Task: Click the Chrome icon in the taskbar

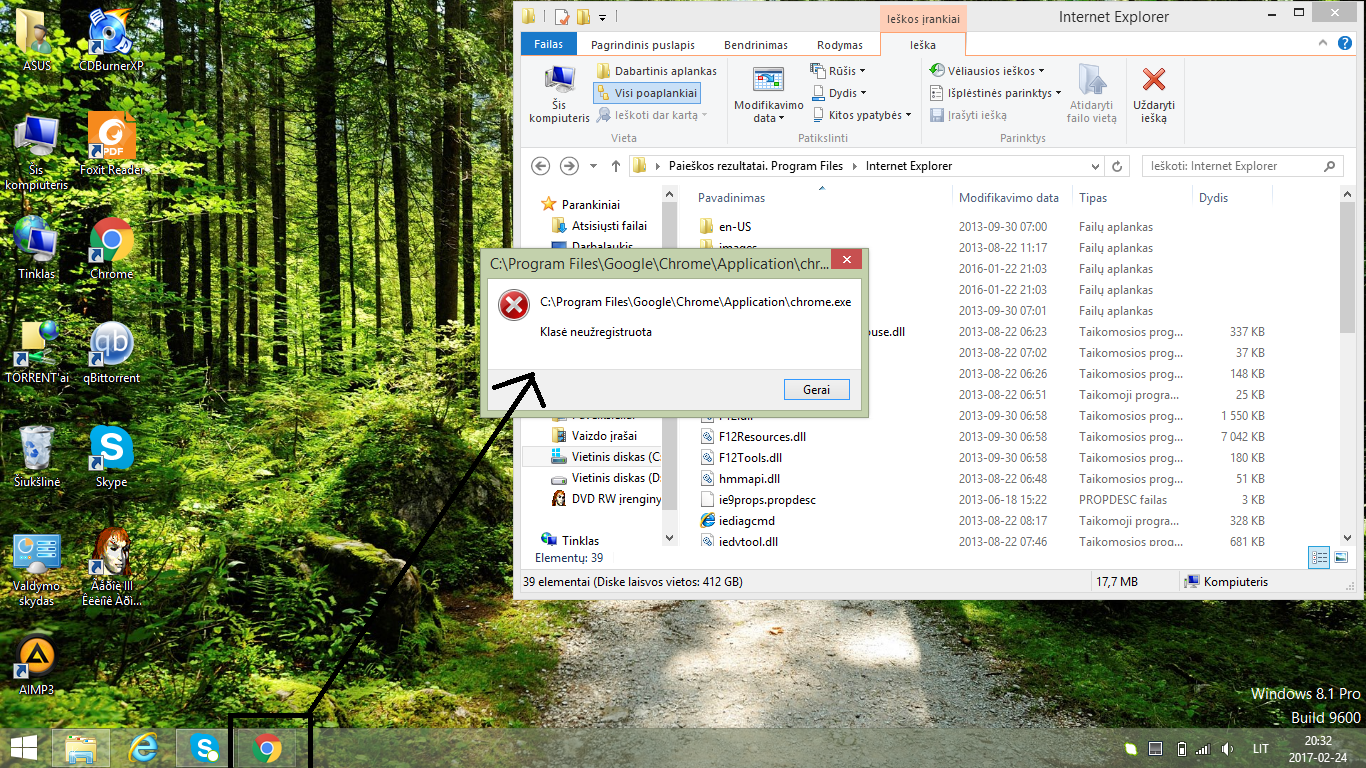Action: pyautogui.click(x=266, y=747)
